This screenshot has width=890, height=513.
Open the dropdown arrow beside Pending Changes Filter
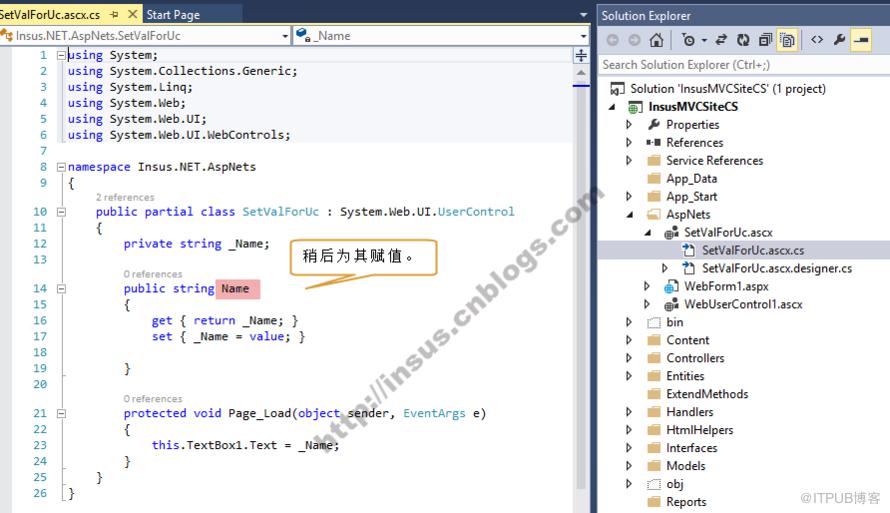(704, 40)
